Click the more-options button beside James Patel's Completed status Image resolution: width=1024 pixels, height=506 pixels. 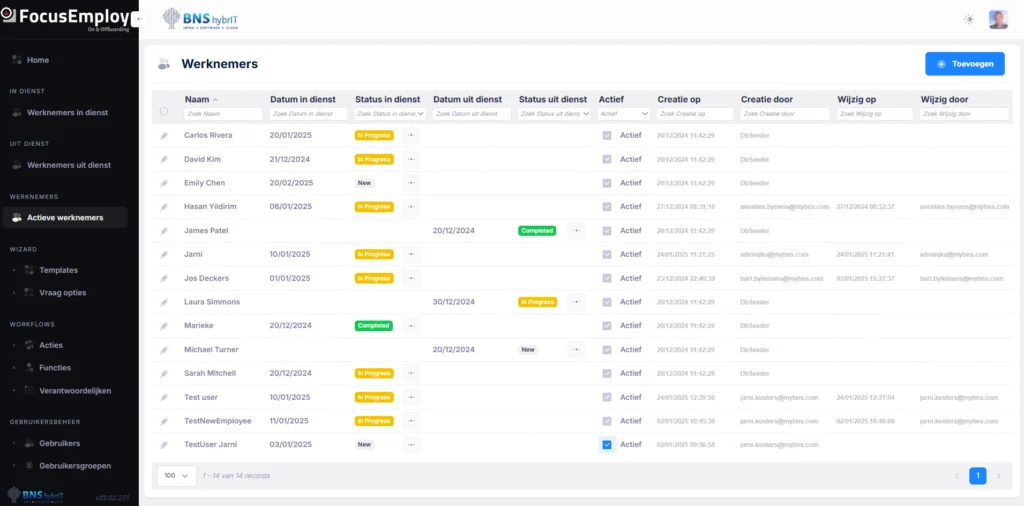coord(575,230)
